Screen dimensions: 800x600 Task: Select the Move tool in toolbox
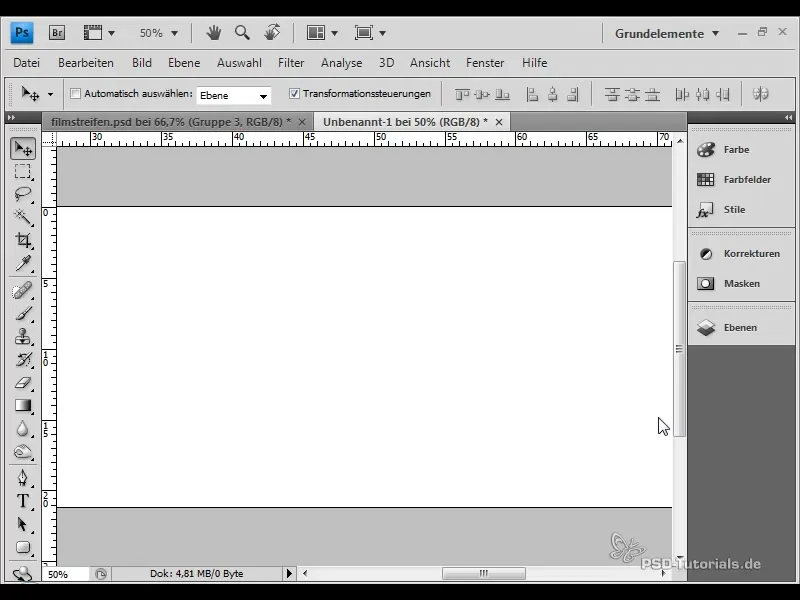coord(22,148)
